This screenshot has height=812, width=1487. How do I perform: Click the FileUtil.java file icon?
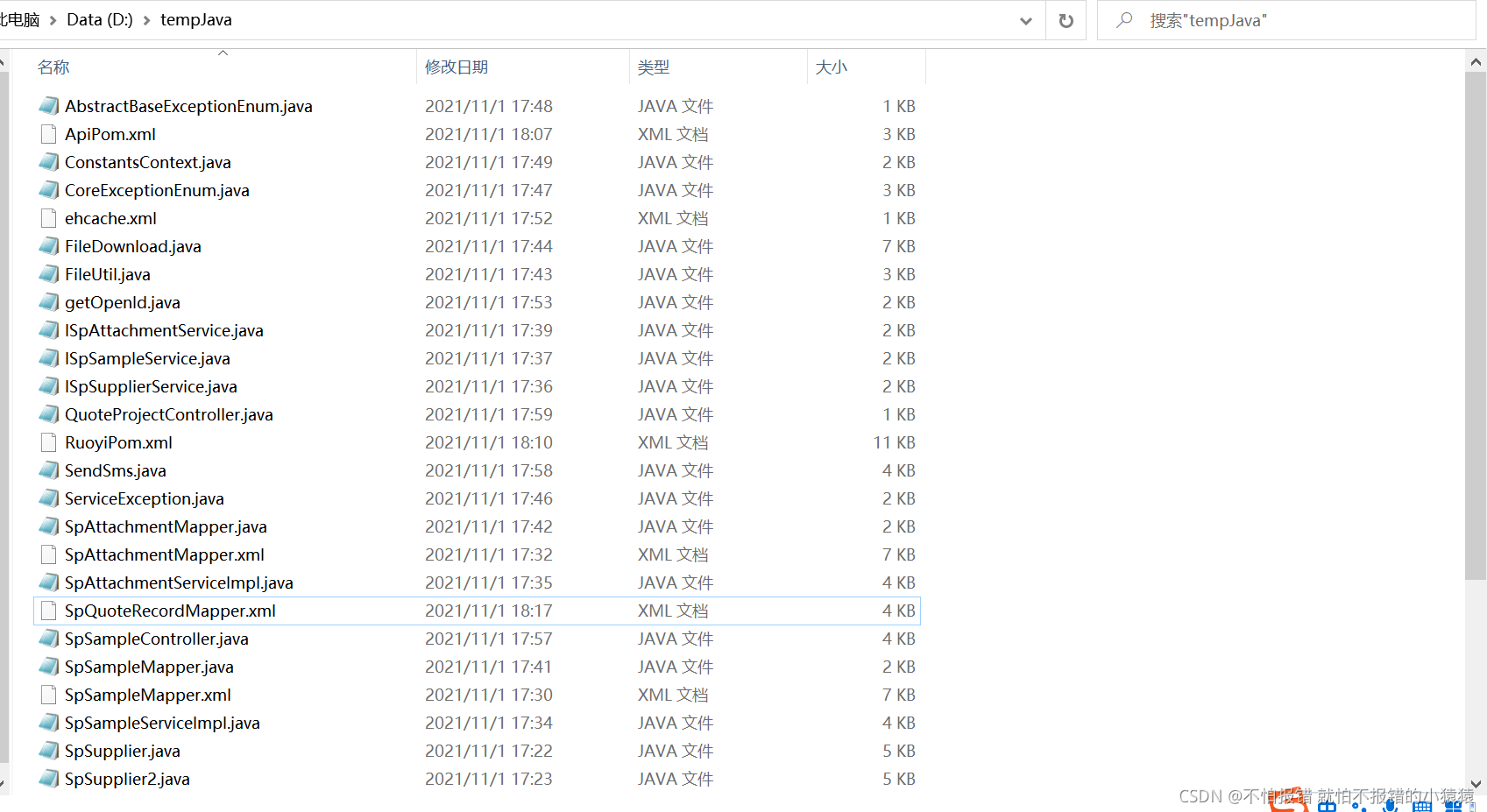49,274
